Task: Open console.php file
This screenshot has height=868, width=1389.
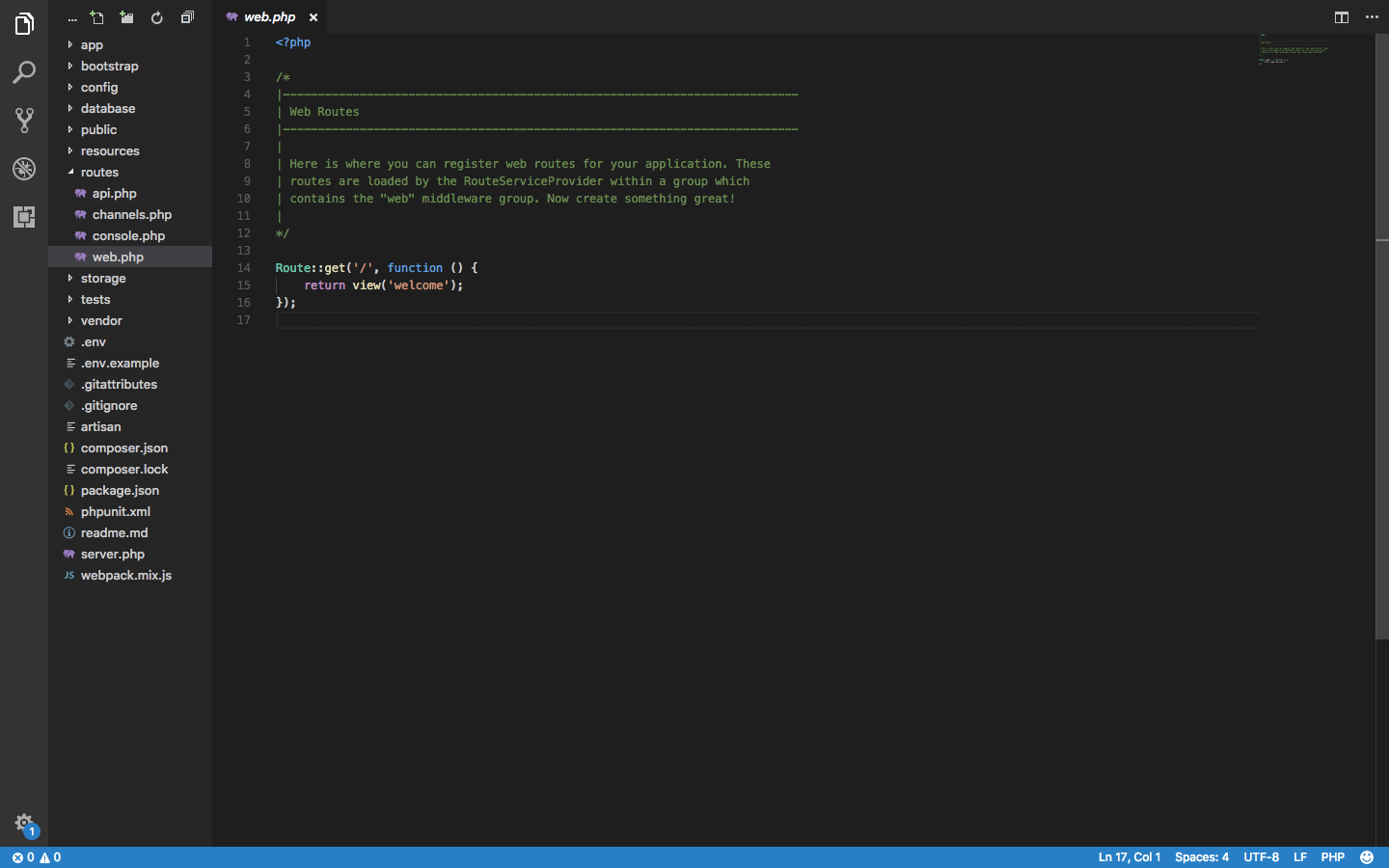Action: (130, 235)
